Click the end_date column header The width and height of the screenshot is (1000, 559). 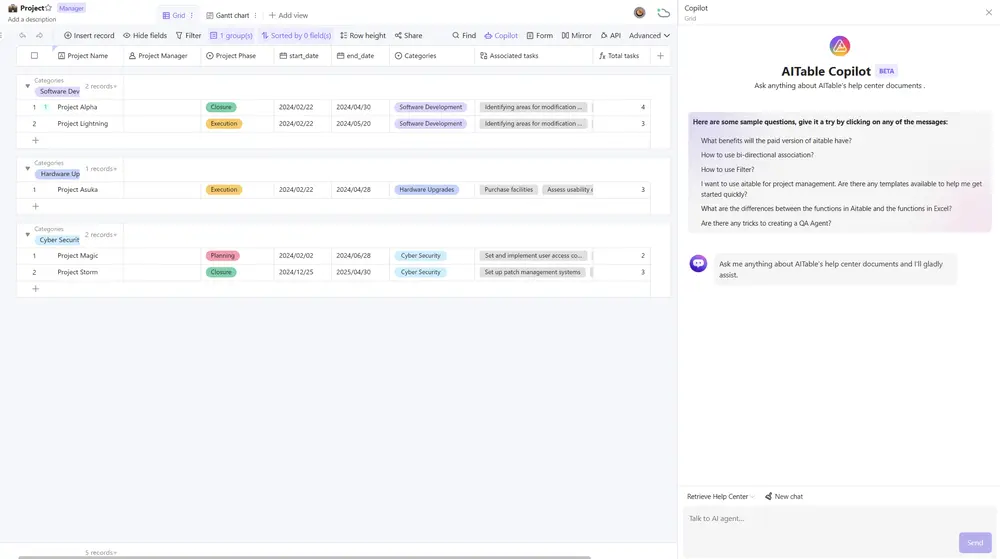pos(360,55)
